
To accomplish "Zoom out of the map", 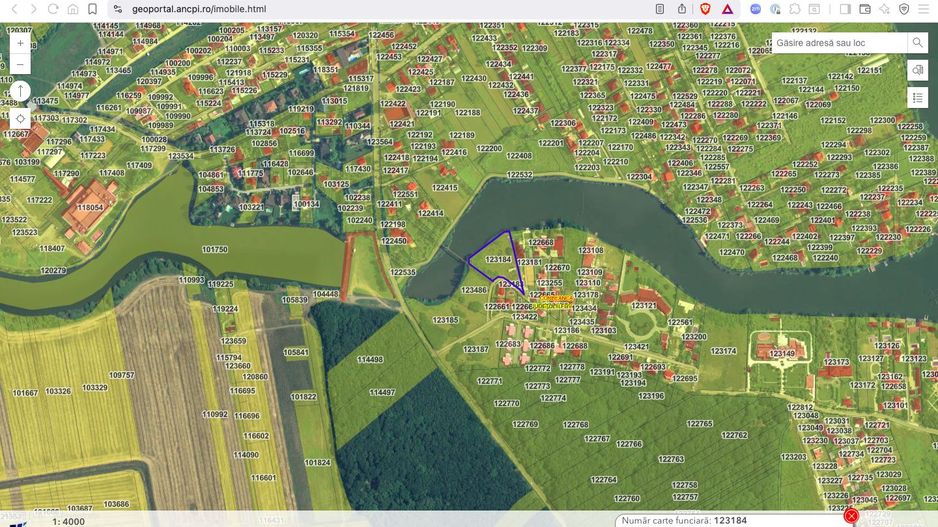I will click(20, 65).
